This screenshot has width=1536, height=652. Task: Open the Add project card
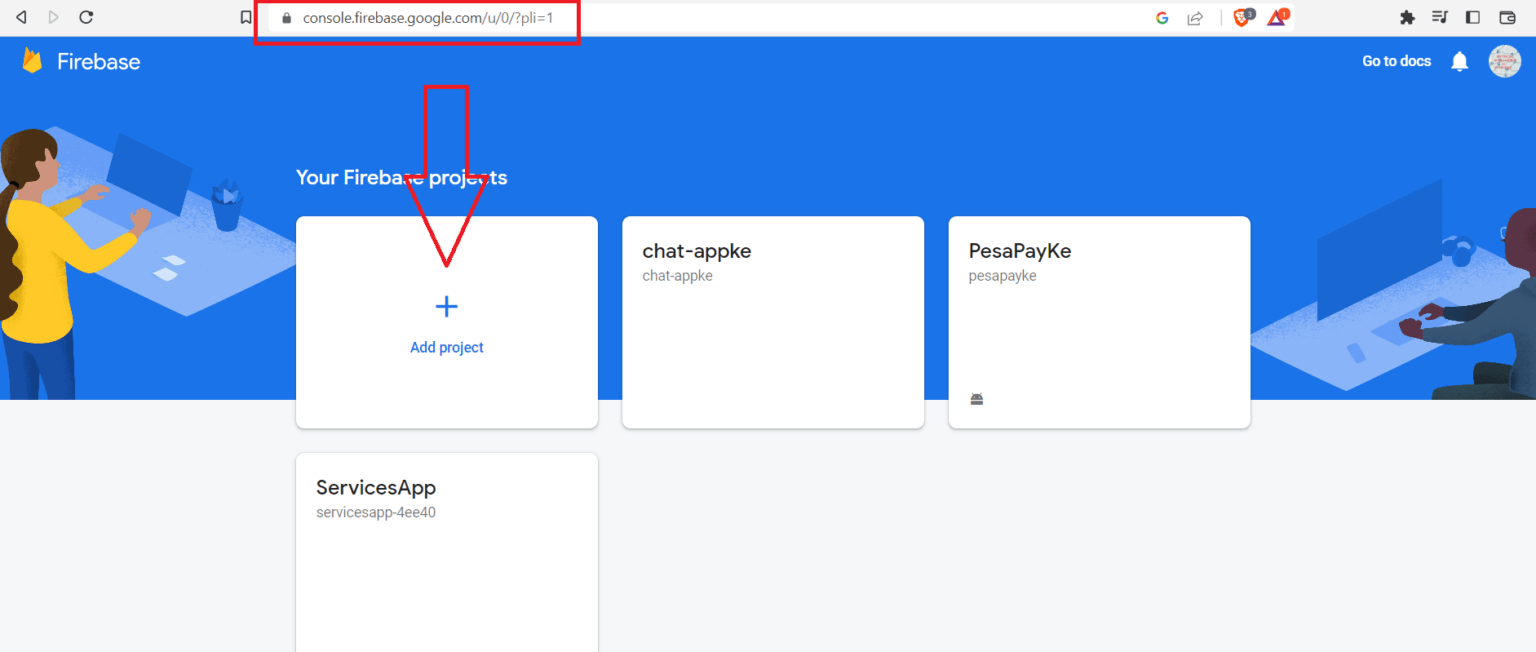point(446,322)
